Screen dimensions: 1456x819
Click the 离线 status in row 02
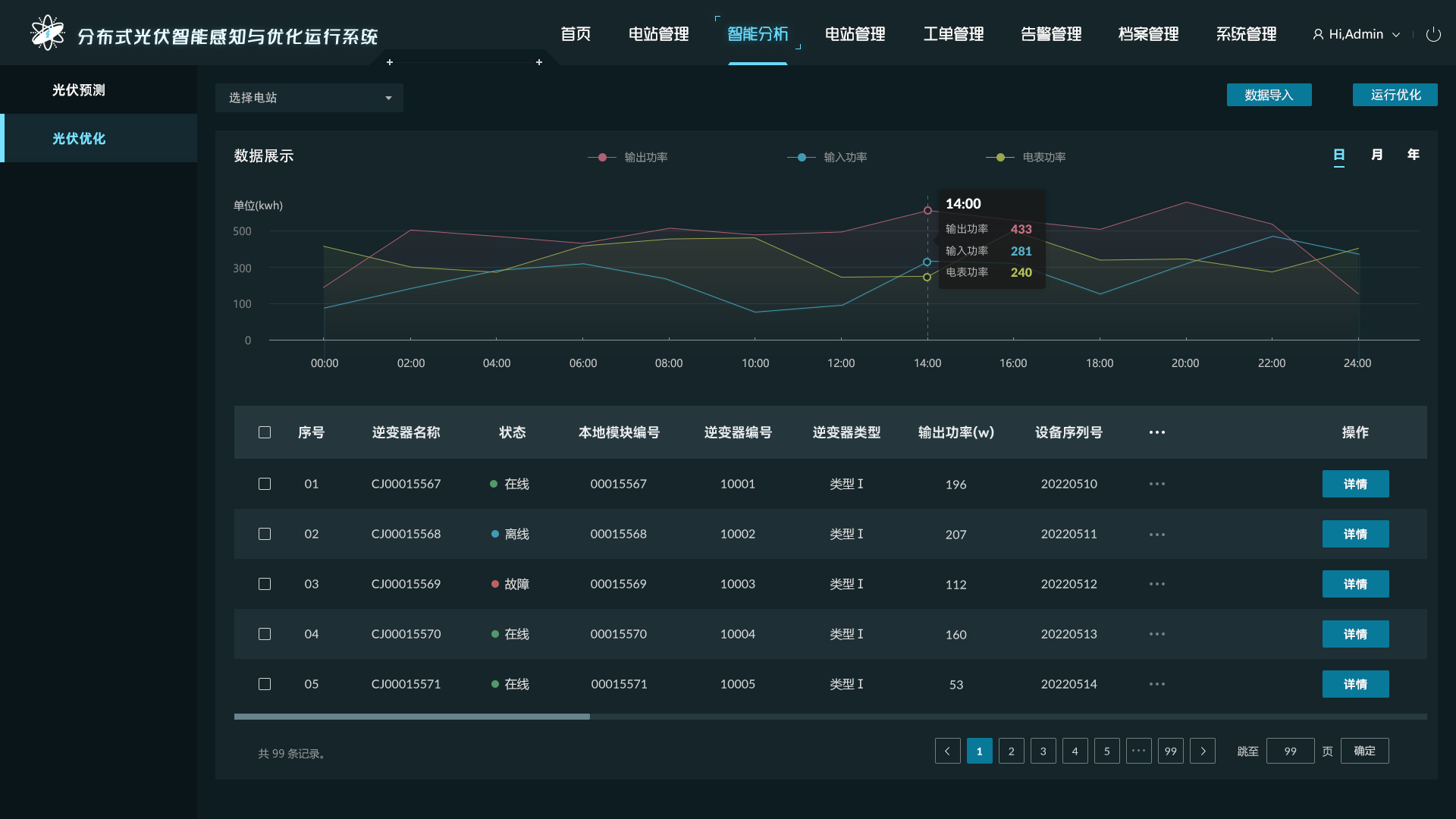pos(510,534)
